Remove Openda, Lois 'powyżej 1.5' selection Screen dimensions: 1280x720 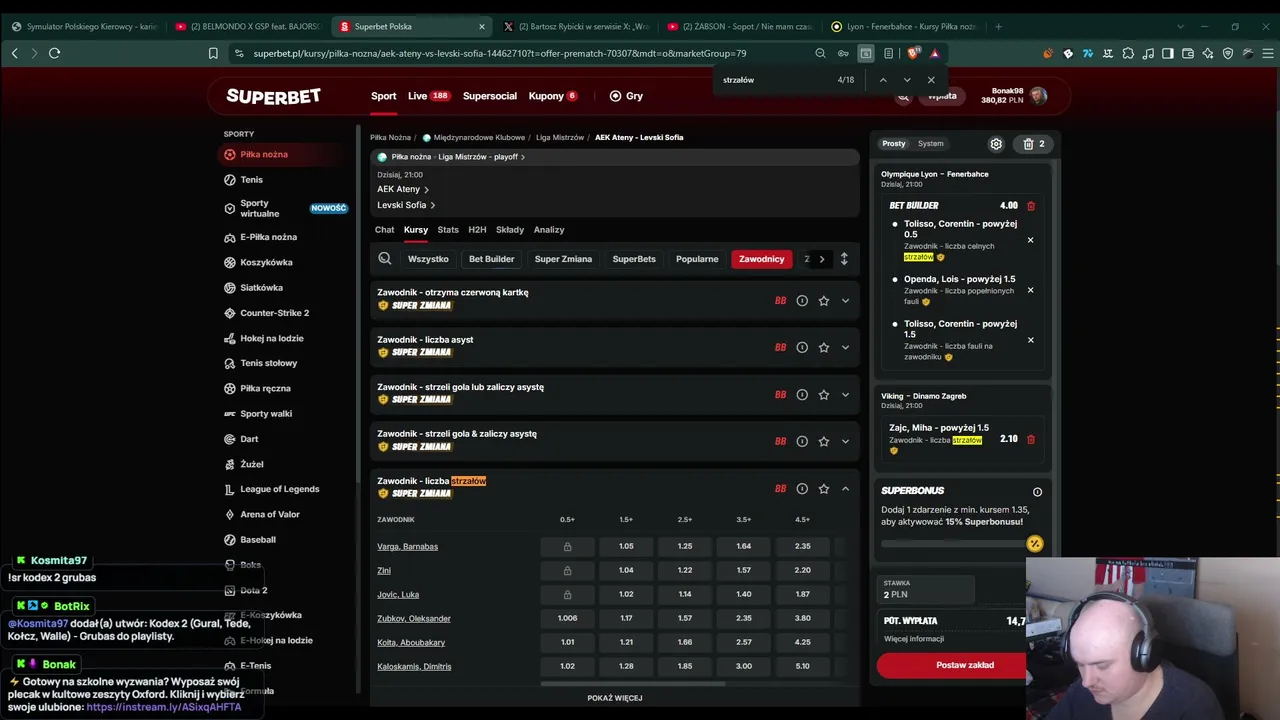pos(1030,290)
